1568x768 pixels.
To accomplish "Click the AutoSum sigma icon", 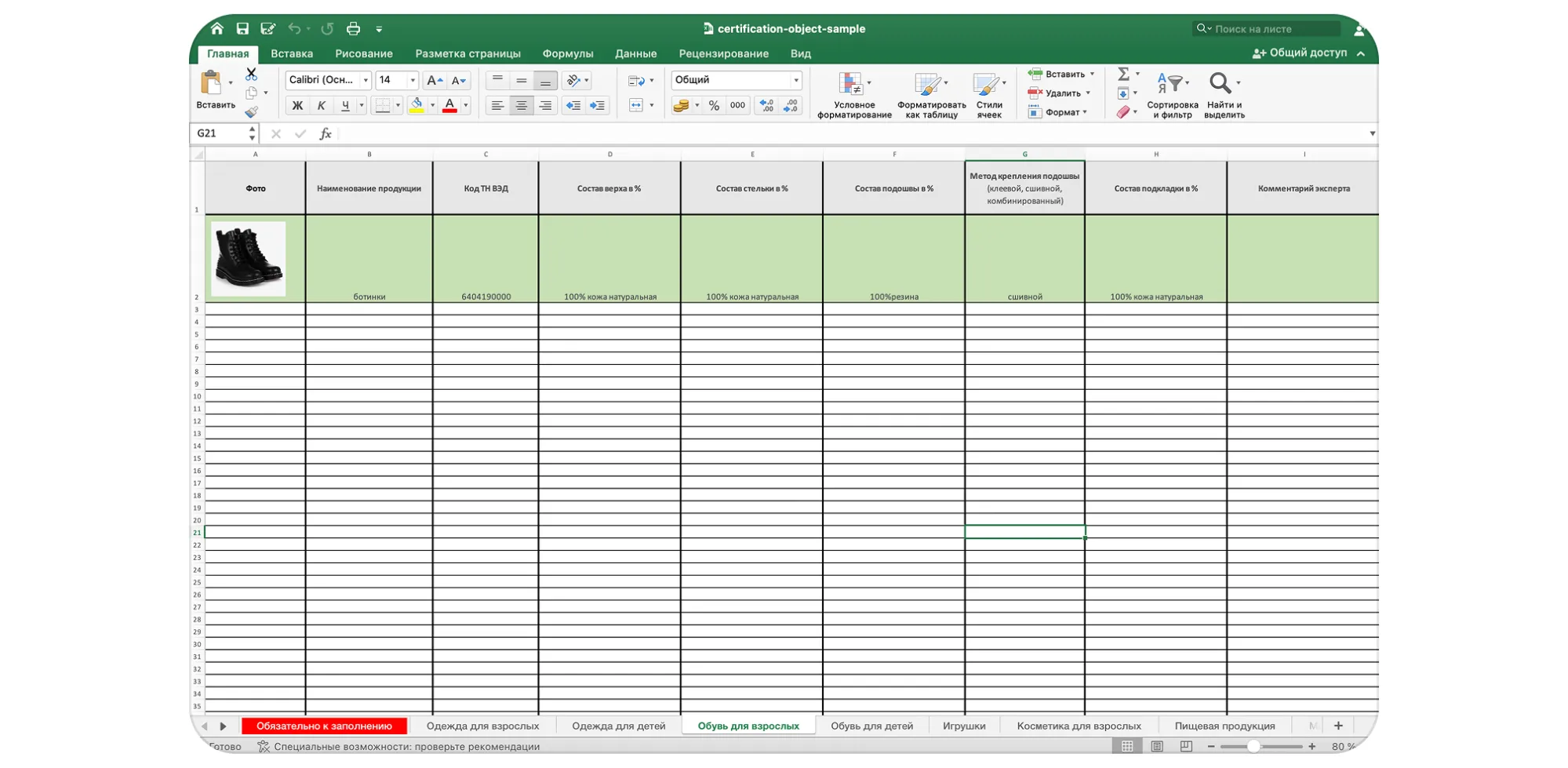I will click(x=1123, y=74).
